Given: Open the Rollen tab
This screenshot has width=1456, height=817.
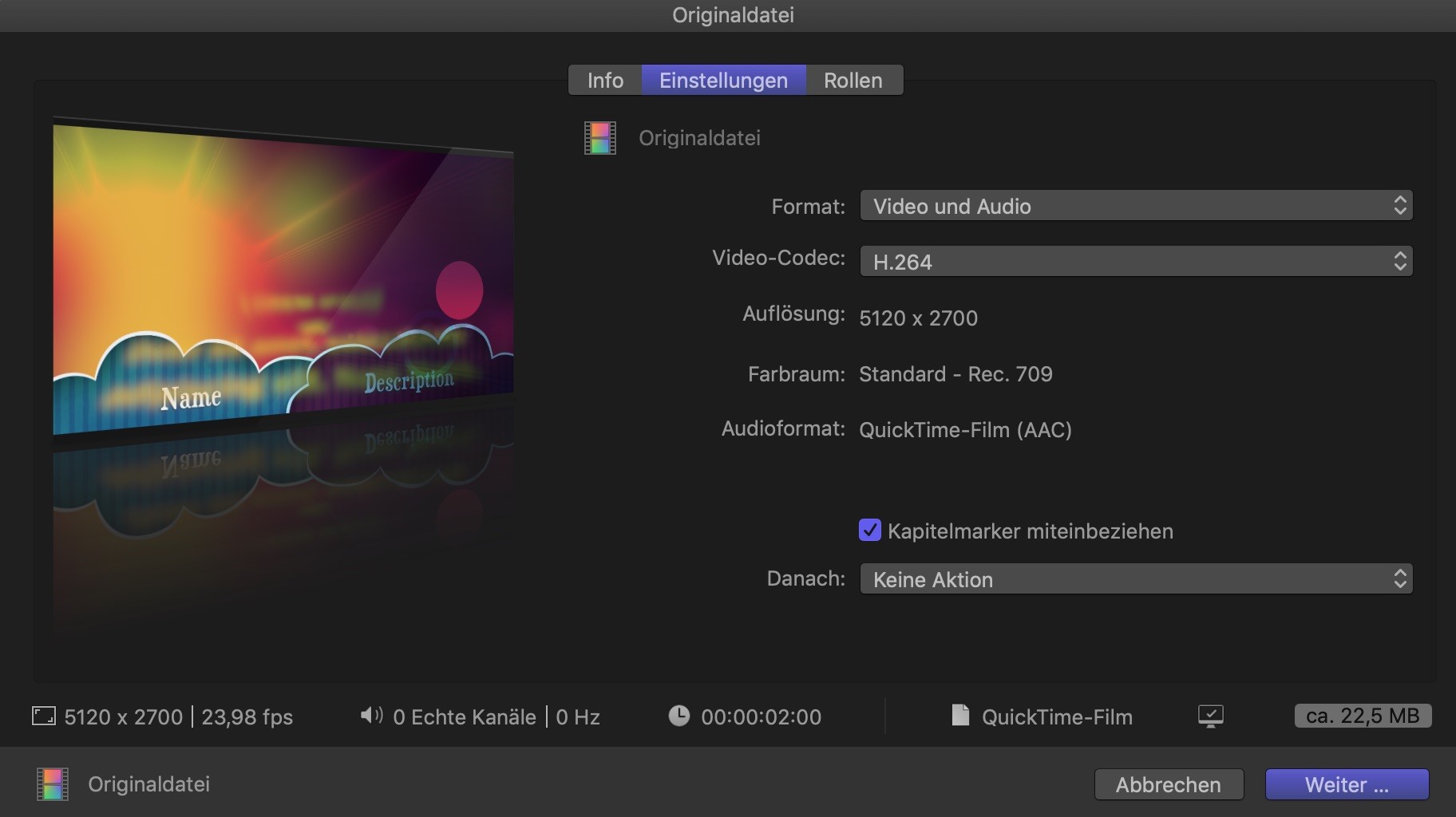Looking at the screenshot, I should 853,80.
